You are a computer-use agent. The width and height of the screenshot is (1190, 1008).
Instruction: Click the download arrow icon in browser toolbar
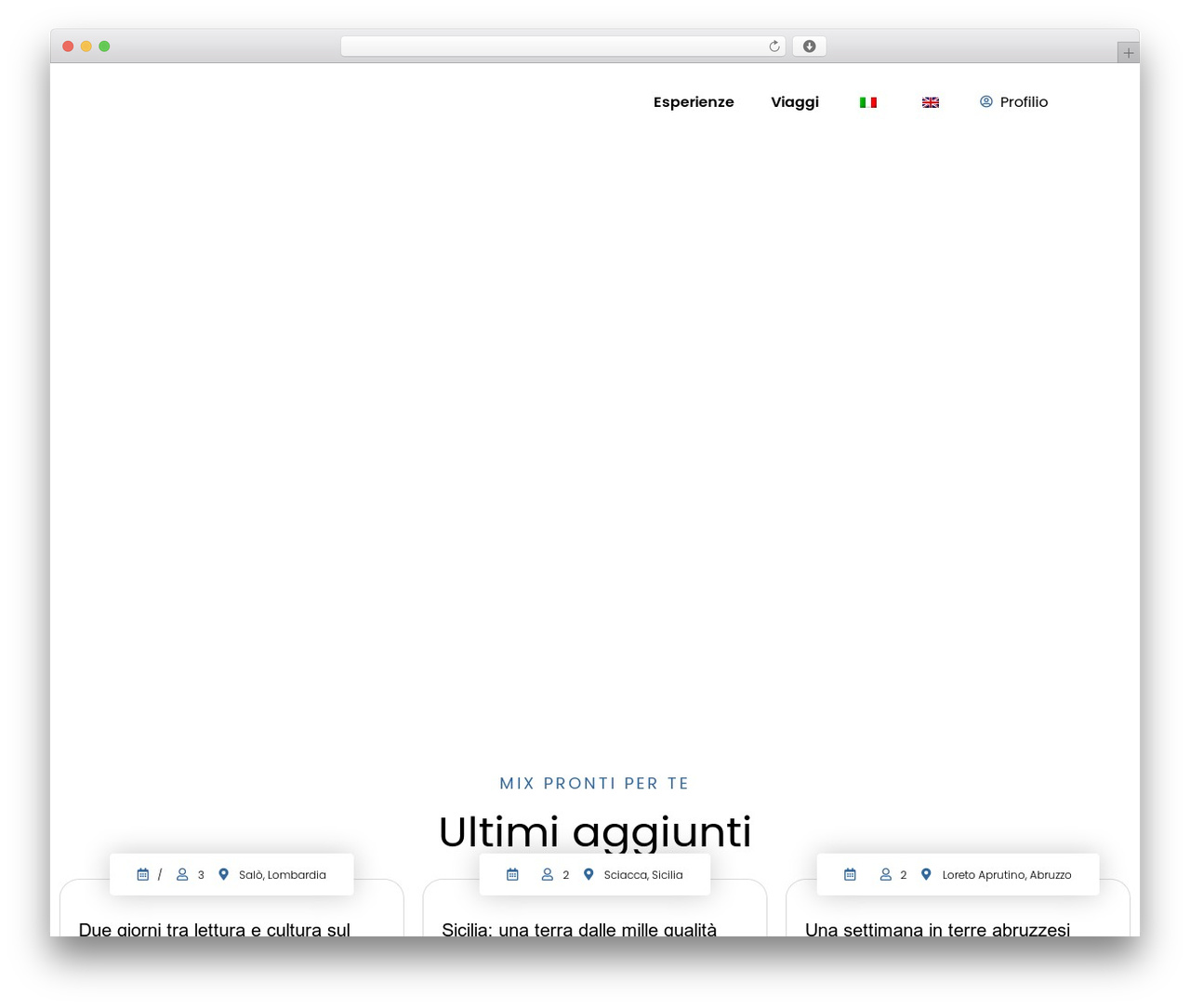click(x=810, y=46)
